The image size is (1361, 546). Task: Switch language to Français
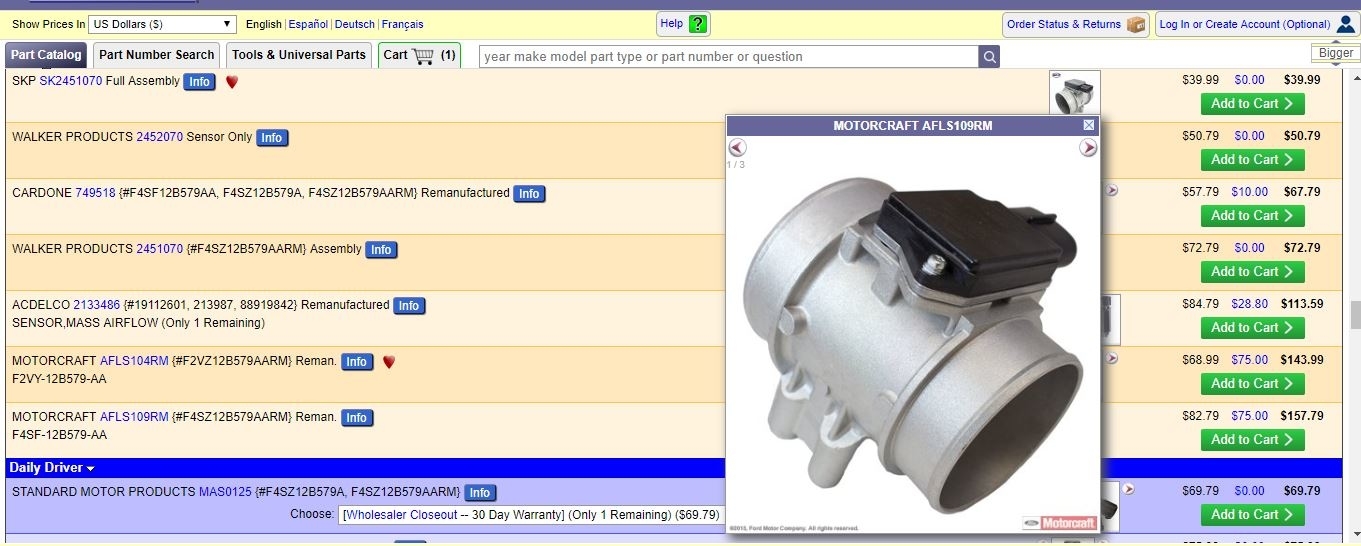[402, 24]
